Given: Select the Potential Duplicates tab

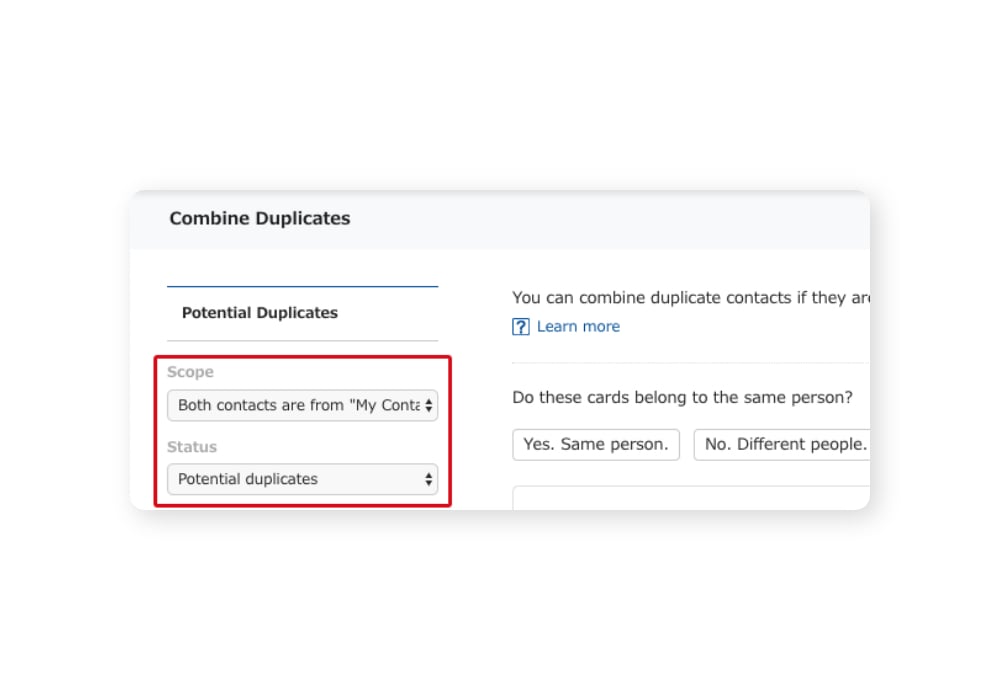Looking at the screenshot, I should pyautogui.click(x=302, y=313).
